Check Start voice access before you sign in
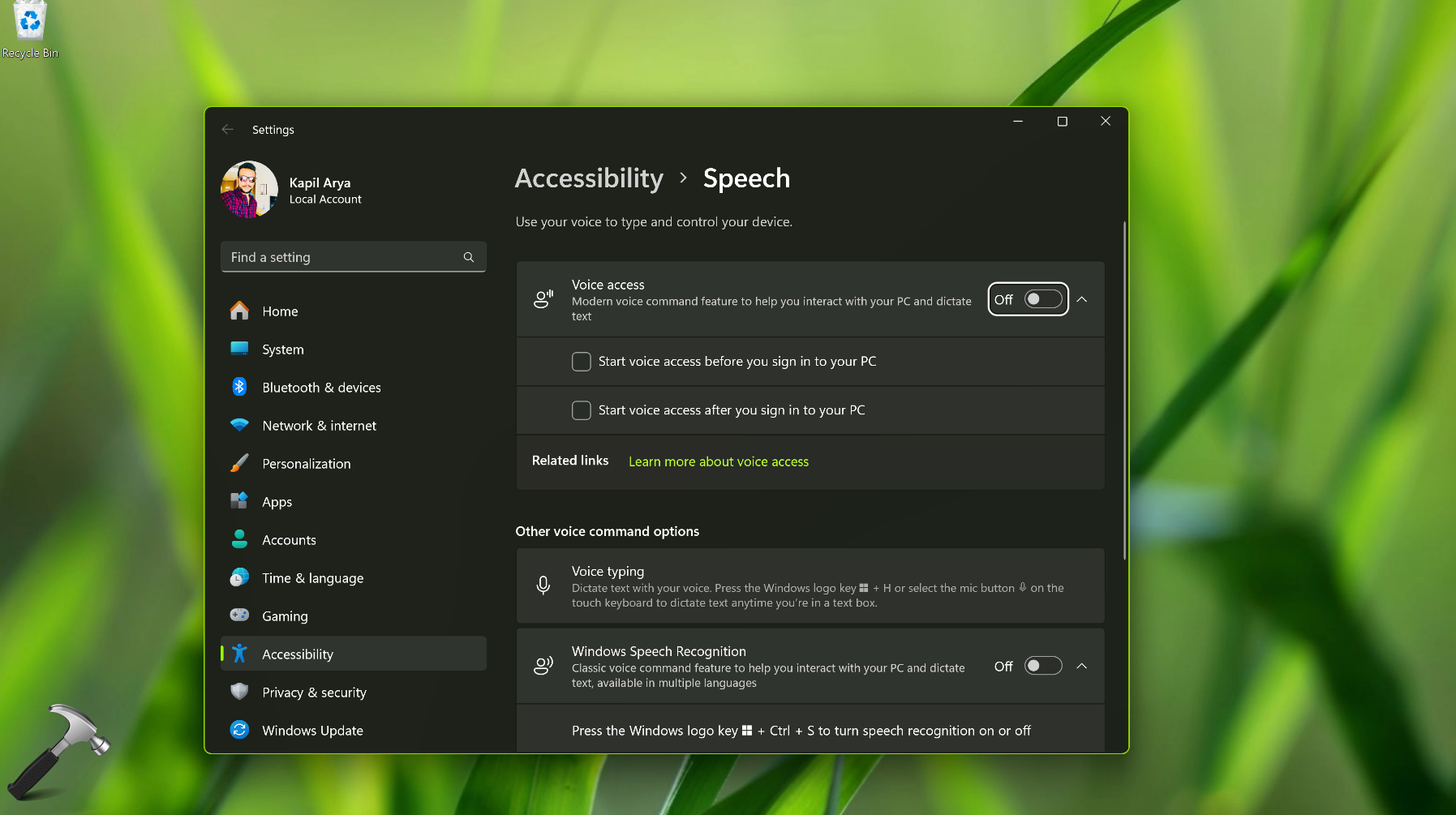This screenshot has height=815, width=1456. coord(582,362)
